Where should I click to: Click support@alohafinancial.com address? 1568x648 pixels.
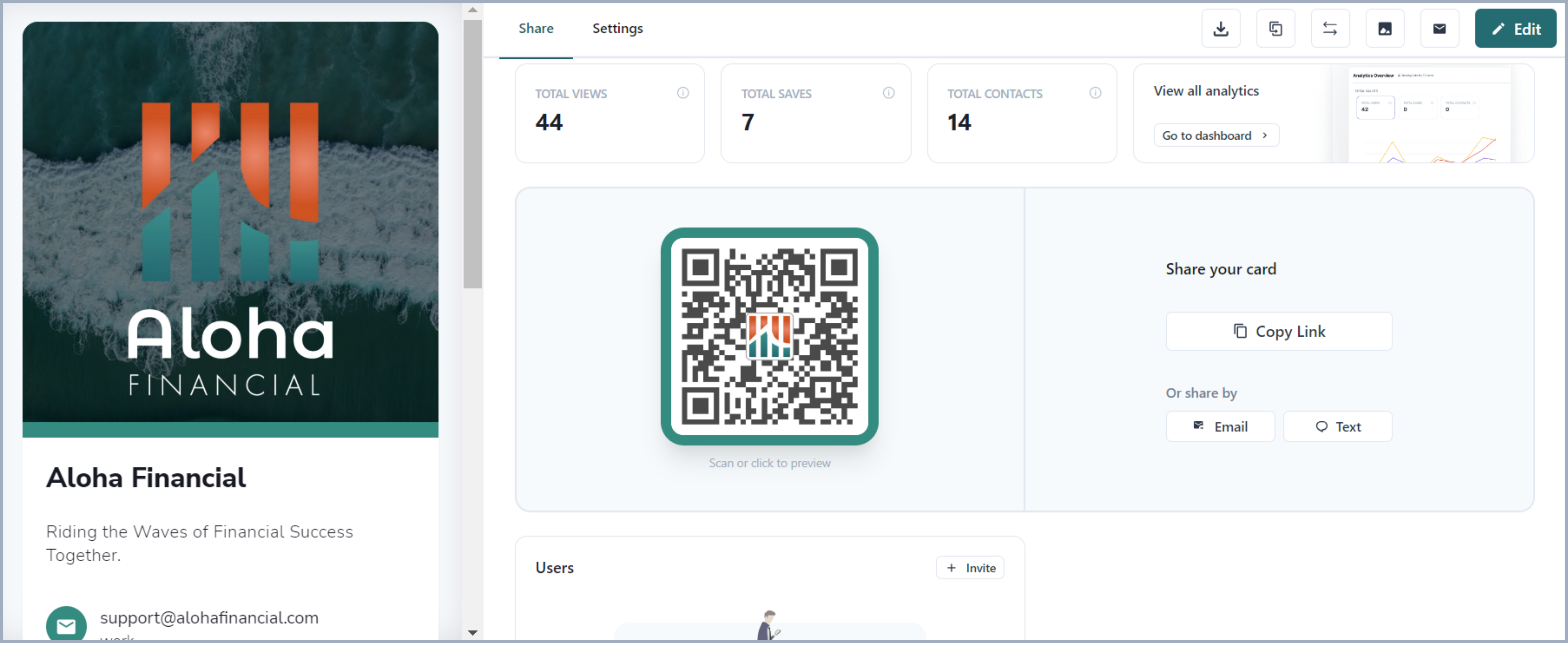point(209,618)
